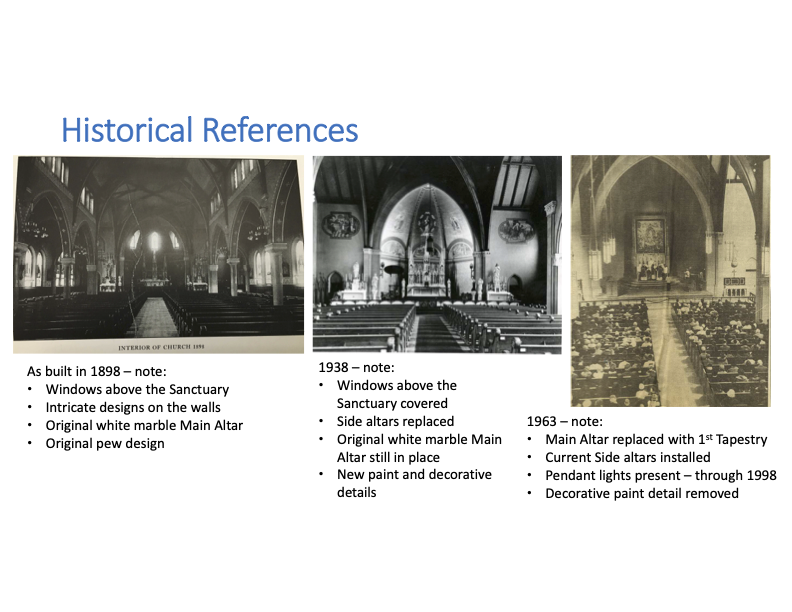Click the 'Original pew design' bullet
Image resolution: width=792 pixels, height=612 pixels.
[105, 443]
